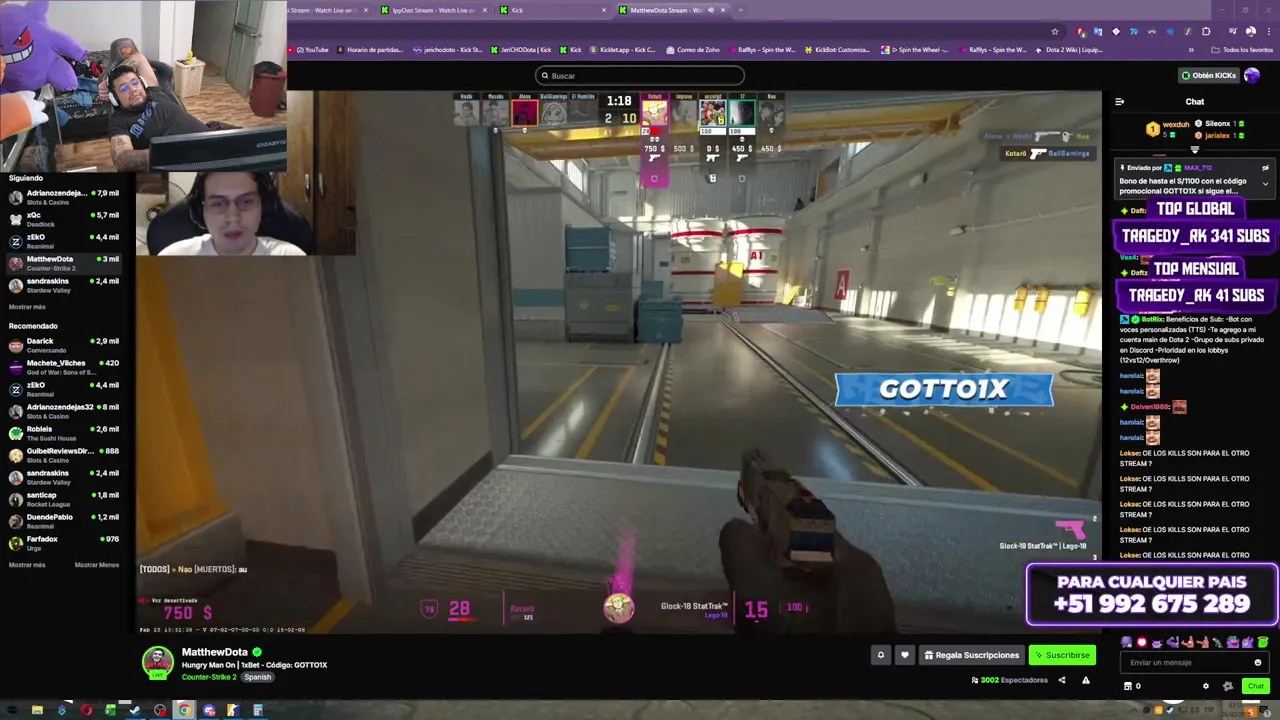The image size is (1280, 720).
Task: Open the xQc channel in Siguiendo
Action: click(64, 219)
